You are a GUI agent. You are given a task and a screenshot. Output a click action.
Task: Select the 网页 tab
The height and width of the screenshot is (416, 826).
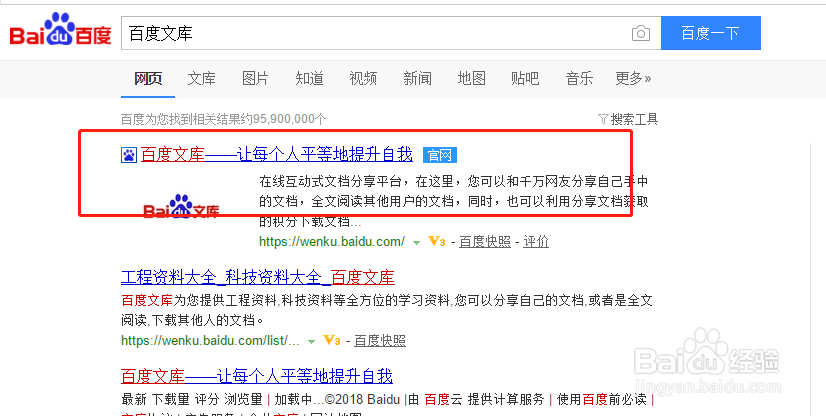[148, 79]
